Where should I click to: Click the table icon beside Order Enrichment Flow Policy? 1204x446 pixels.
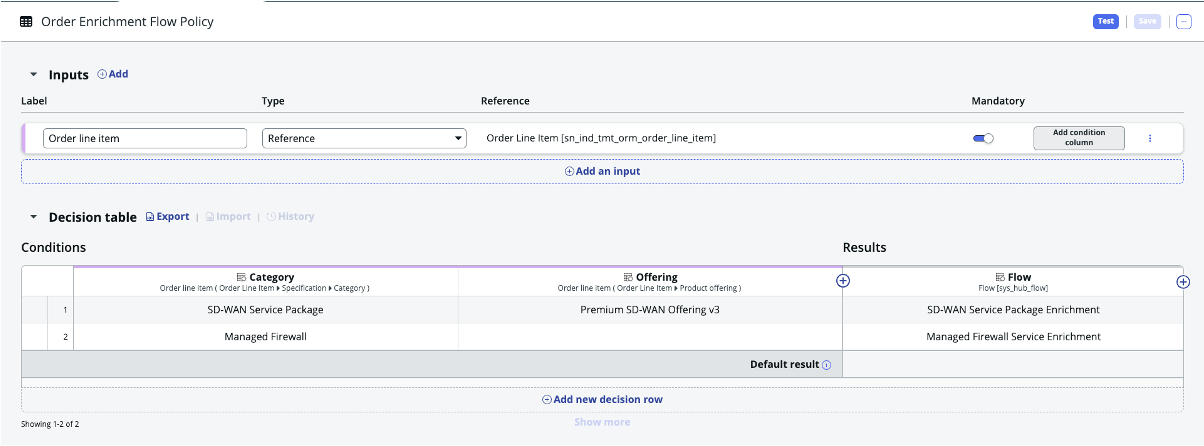[x=26, y=21]
